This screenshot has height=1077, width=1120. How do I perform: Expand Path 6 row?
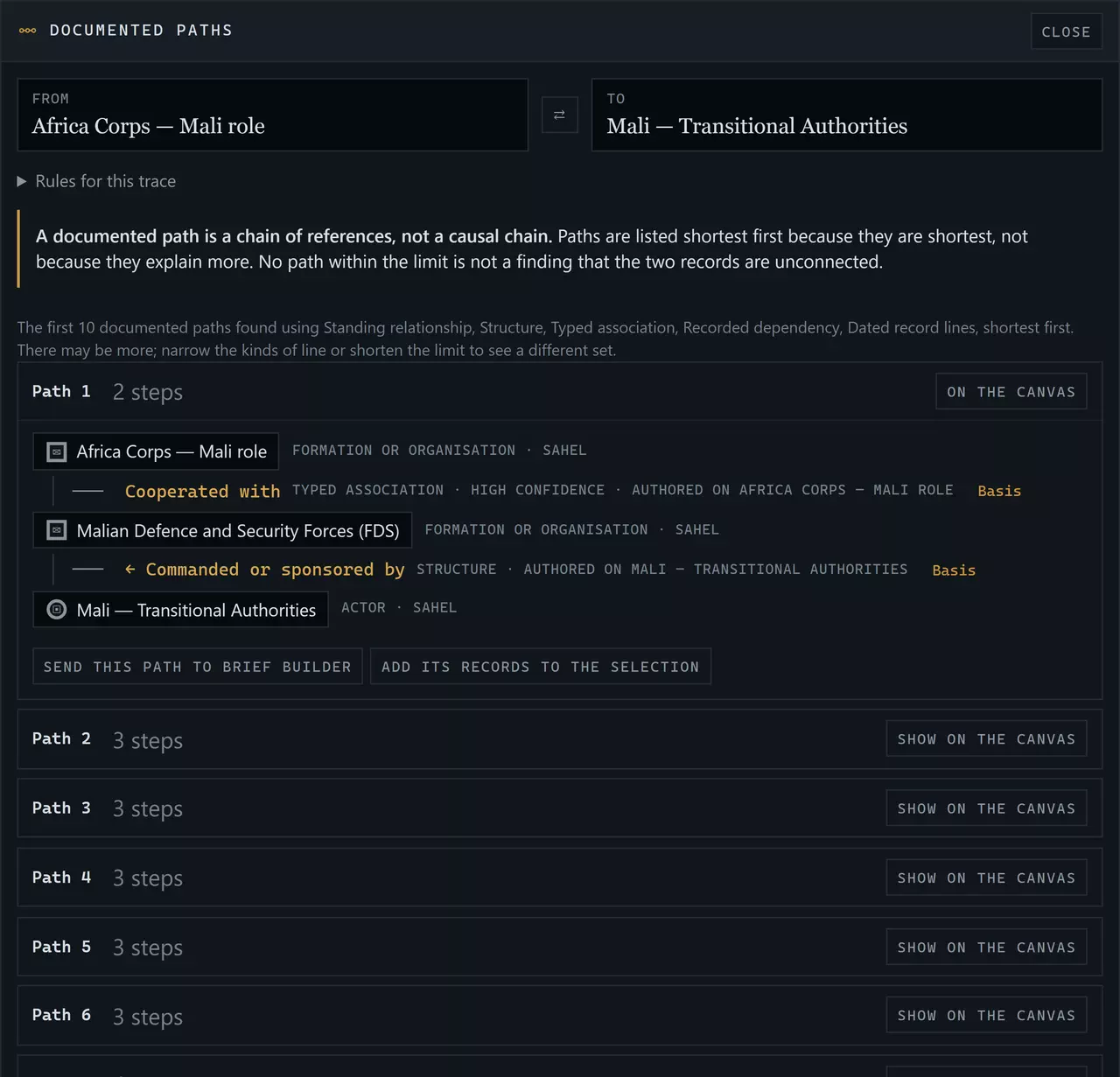(560, 1016)
